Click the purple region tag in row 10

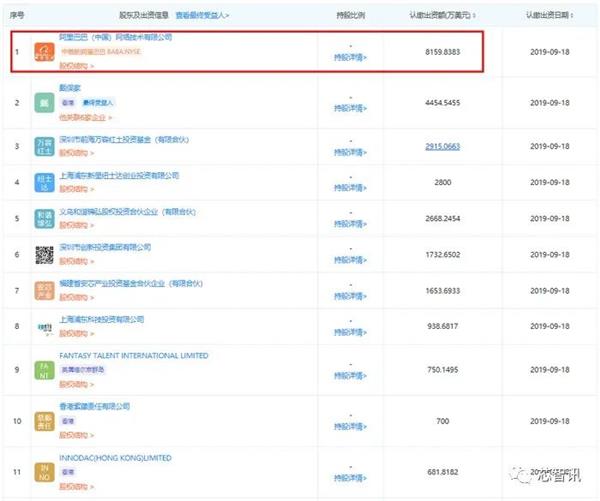[68, 421]
